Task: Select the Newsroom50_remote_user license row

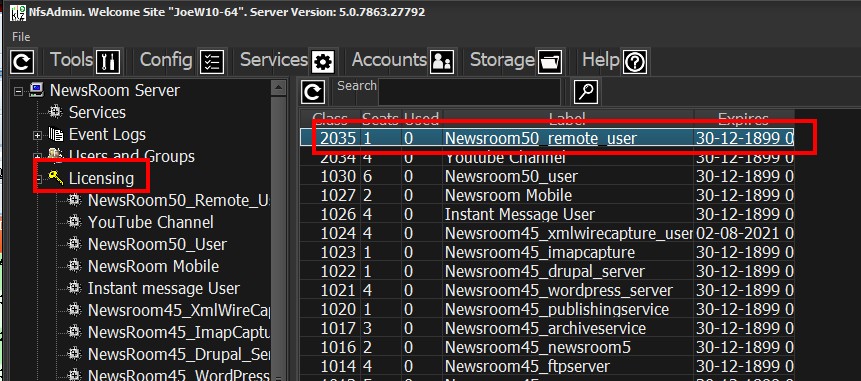Action: 547,138
